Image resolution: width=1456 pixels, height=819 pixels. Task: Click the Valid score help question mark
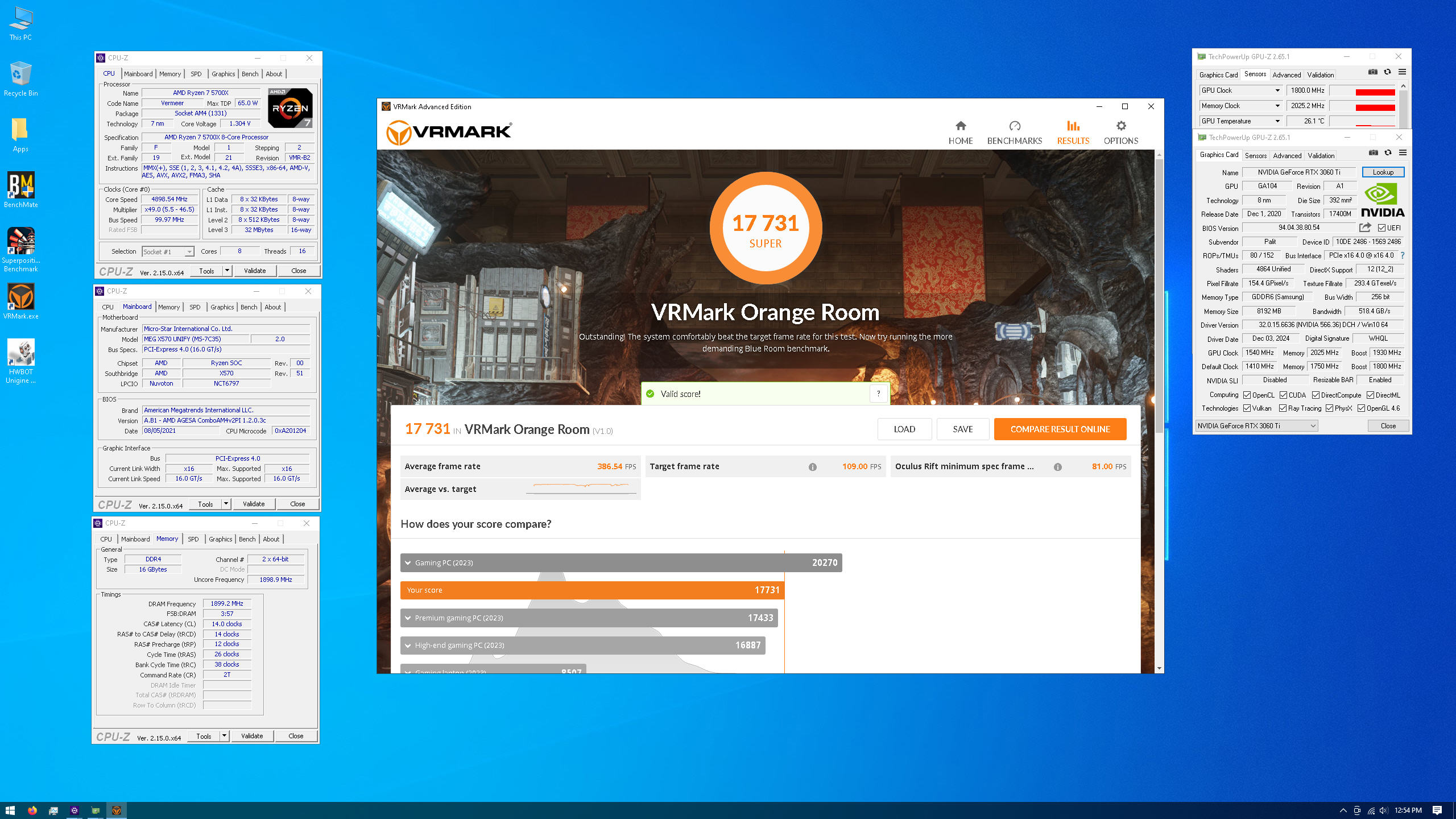coord(878,394)
